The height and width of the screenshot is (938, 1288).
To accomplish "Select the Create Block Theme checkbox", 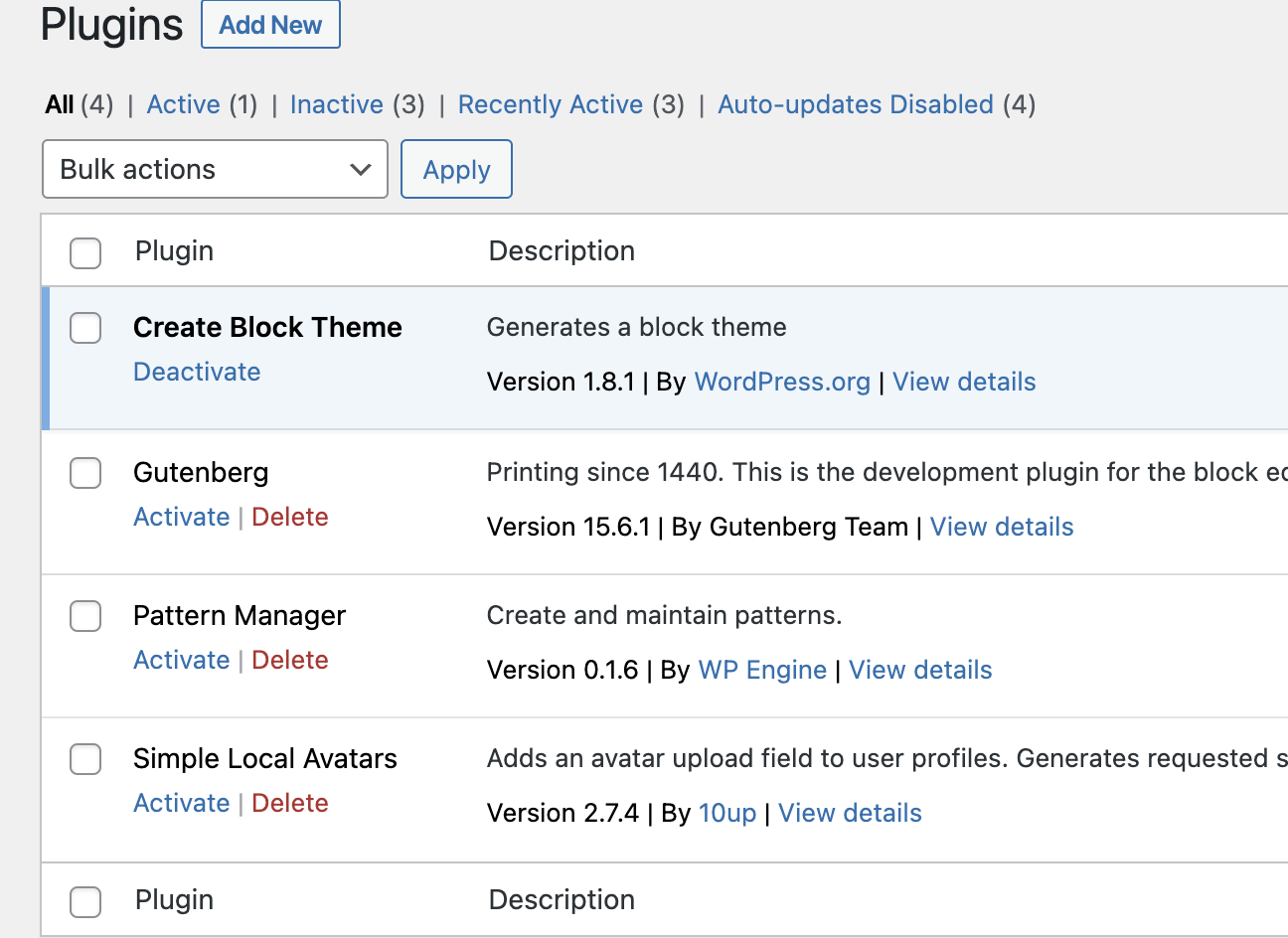I will pos(85,328).
